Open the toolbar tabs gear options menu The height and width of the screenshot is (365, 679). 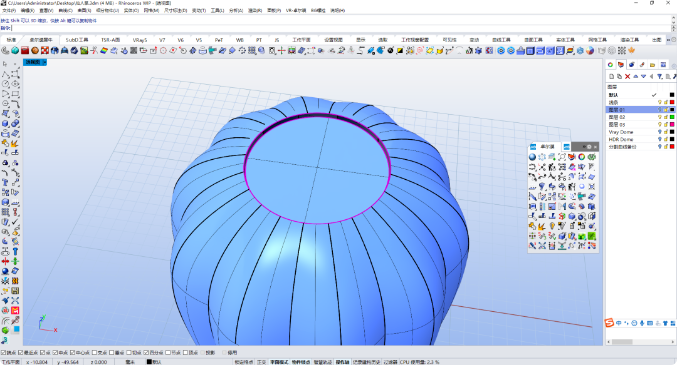click(x=674, y=40)
